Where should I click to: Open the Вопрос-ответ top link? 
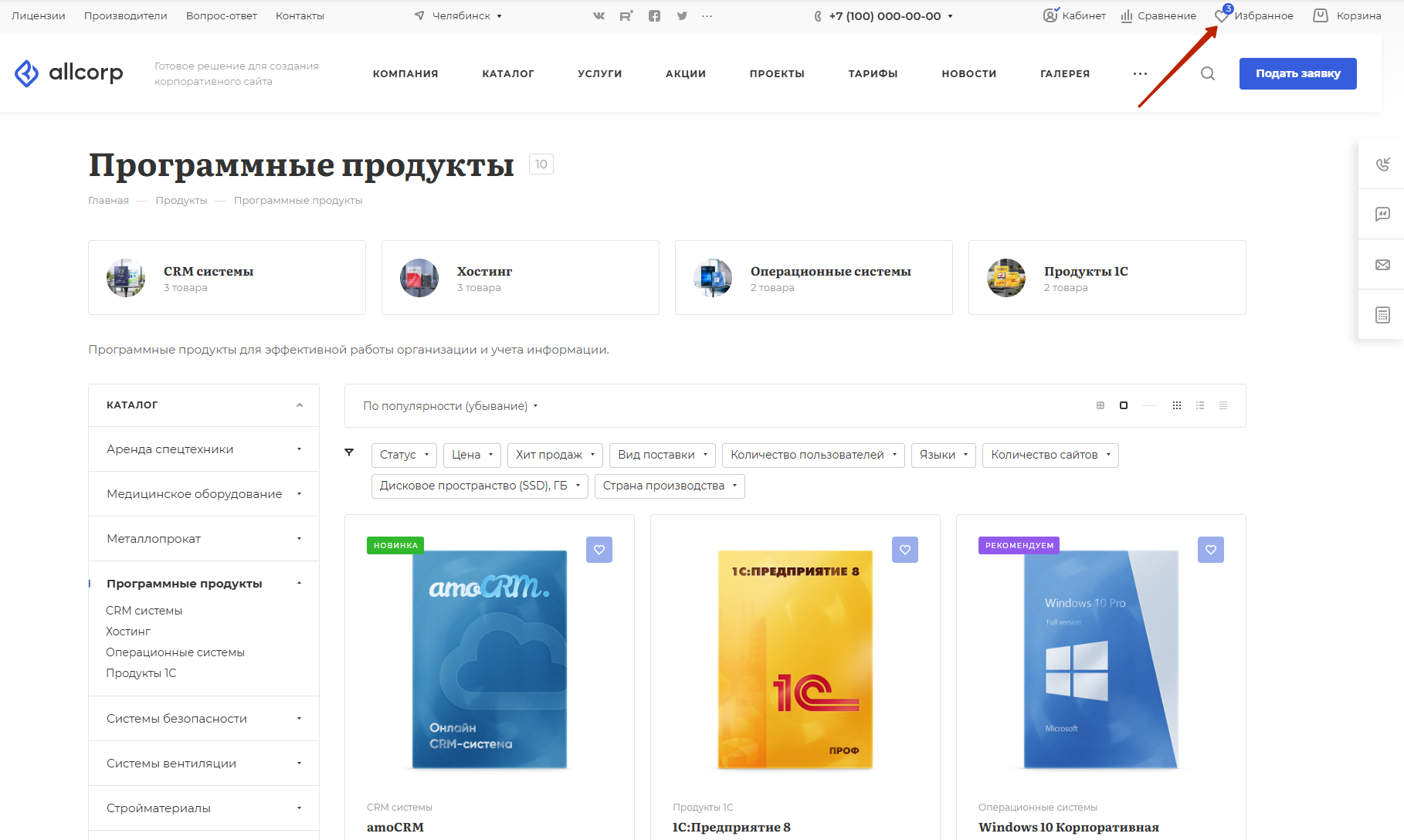click(222, 15)
